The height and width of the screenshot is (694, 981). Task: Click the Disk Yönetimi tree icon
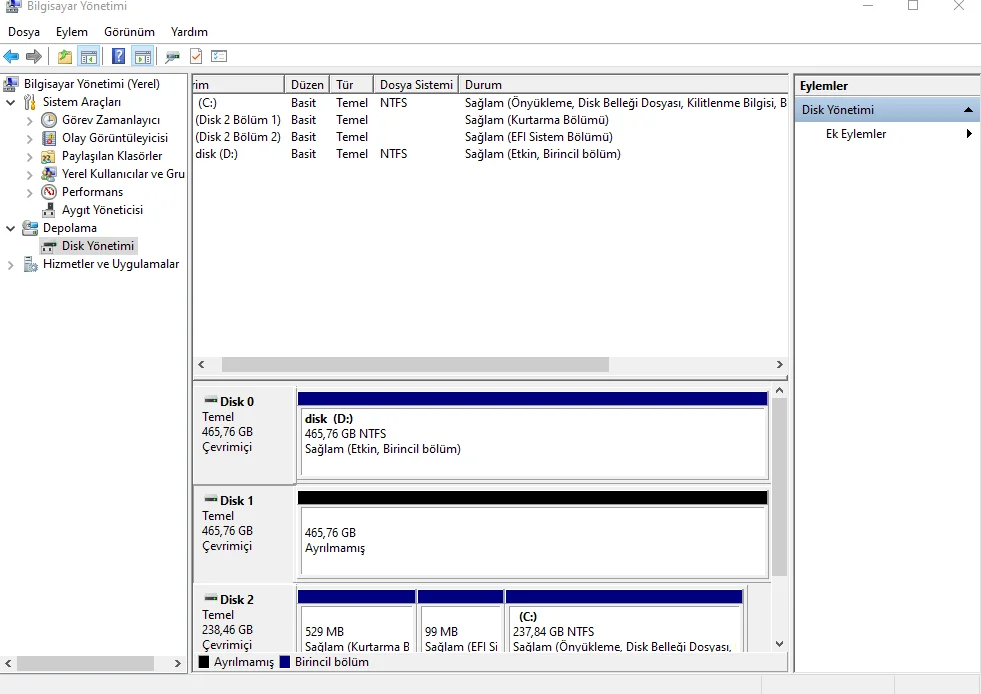(49, 247)
